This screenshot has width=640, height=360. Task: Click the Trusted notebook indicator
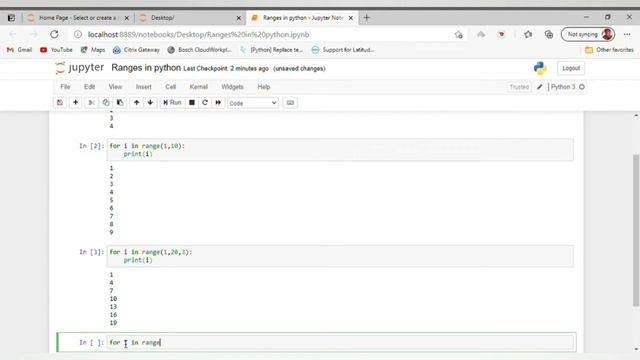click(x=519, y=87)
